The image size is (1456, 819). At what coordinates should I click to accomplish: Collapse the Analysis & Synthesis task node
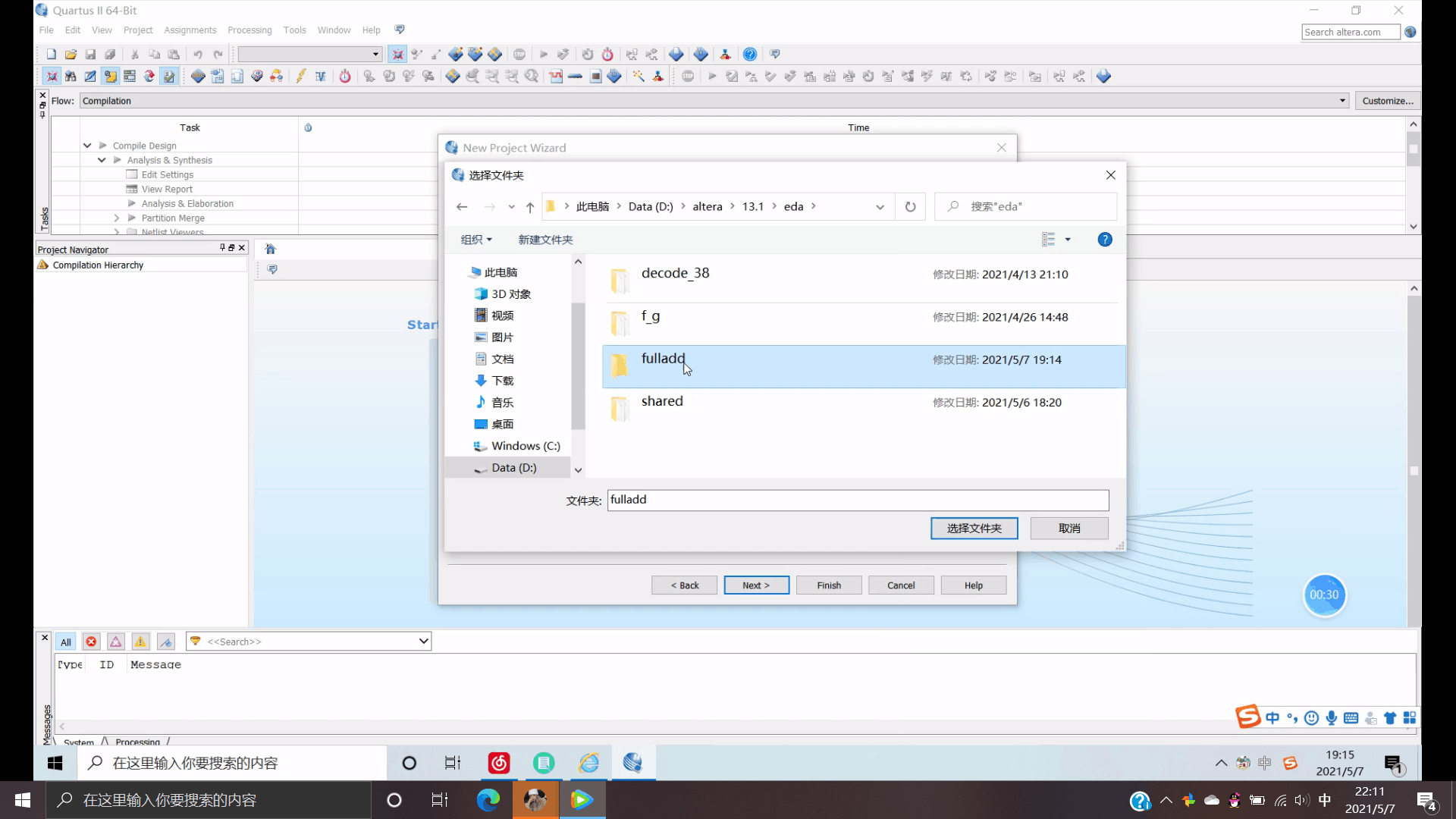click(102, 160)
